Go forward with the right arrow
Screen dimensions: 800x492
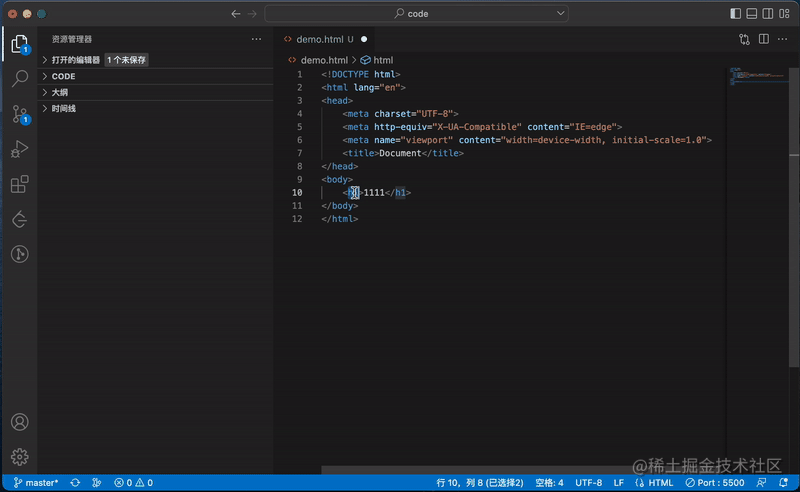pos(252,14)
